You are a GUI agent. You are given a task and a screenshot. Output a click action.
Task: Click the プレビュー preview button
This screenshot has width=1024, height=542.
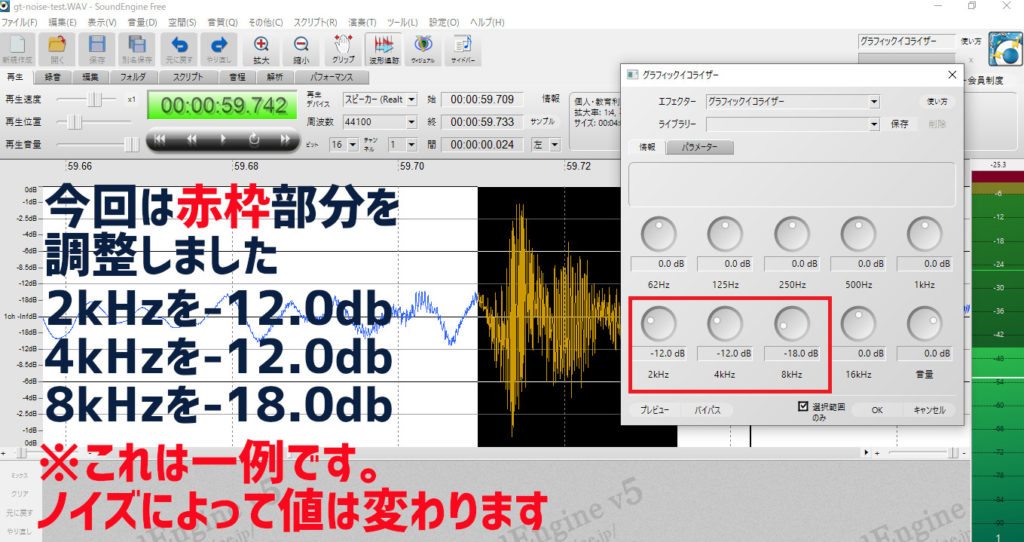pos(655,410)
